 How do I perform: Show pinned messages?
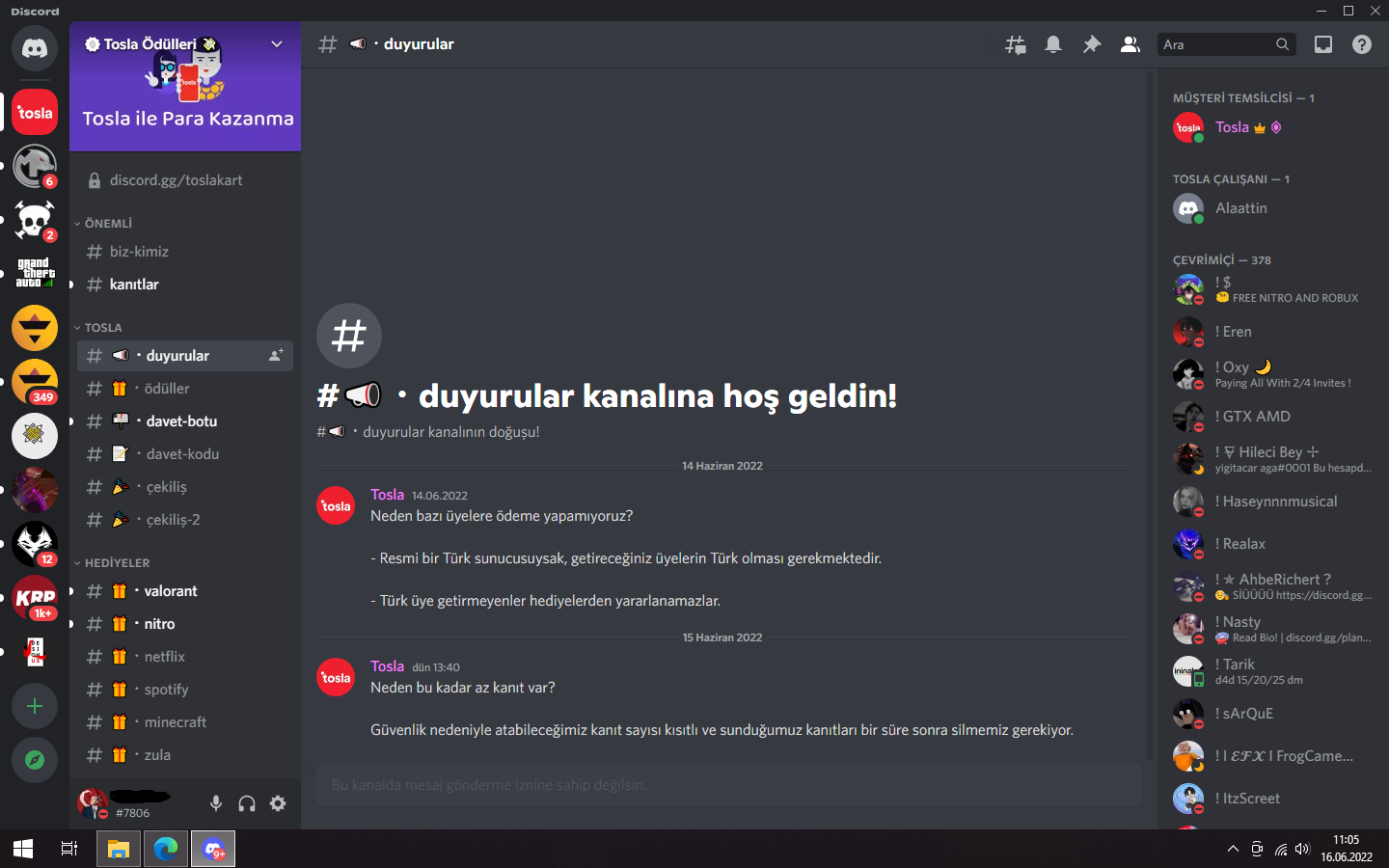tap(1092, 44)
